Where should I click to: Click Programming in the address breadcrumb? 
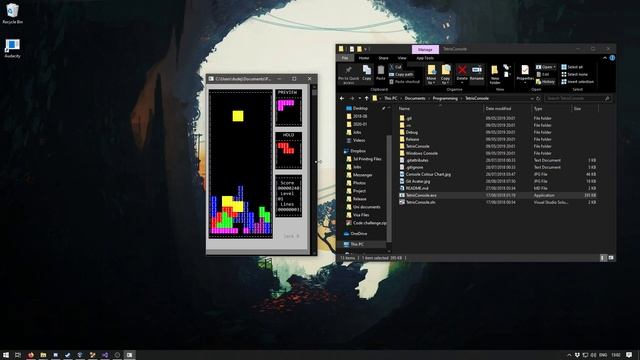click(x=445, y=98)
